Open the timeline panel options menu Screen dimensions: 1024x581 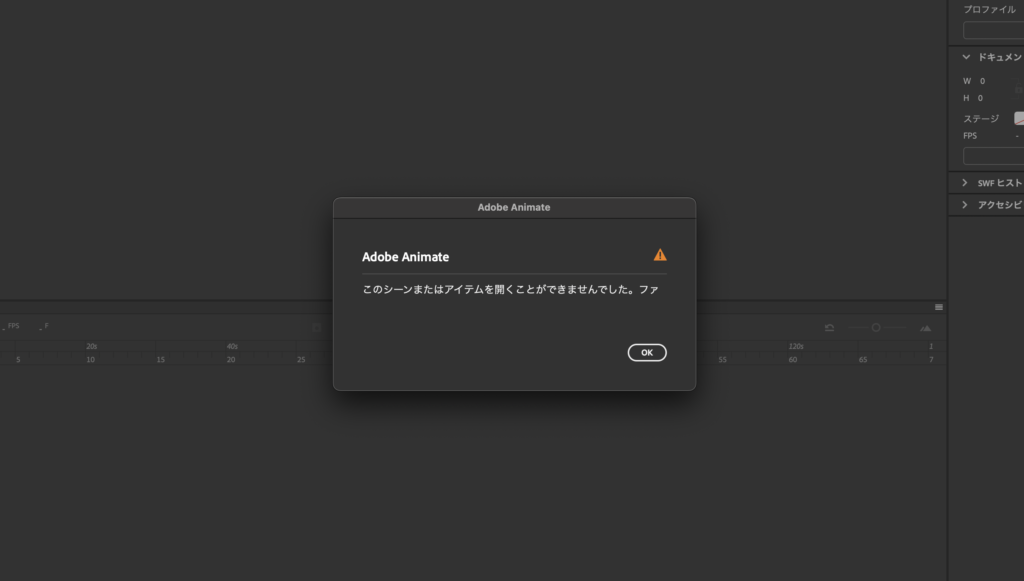click(x=938, y=307)
